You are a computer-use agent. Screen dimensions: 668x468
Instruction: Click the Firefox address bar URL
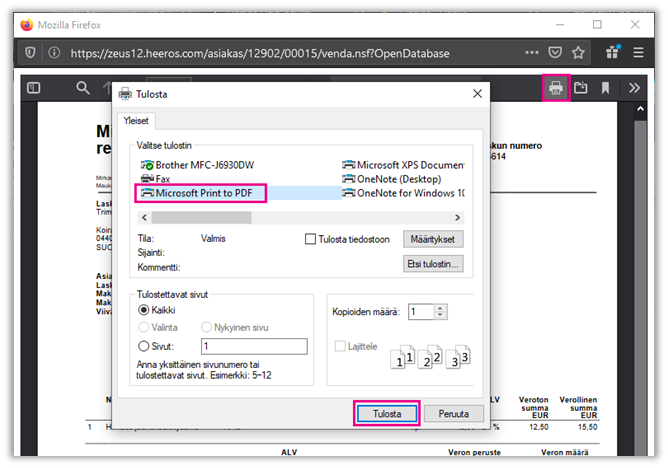pos(260,53)
